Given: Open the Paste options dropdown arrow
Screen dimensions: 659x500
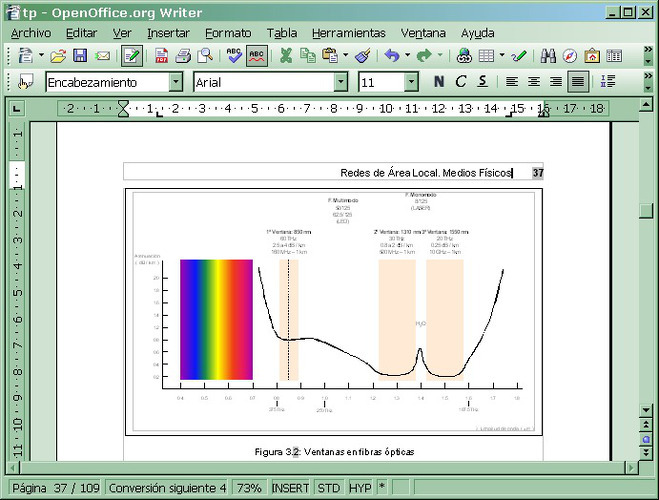Looking at the screenshot, I should click(345, 55).
